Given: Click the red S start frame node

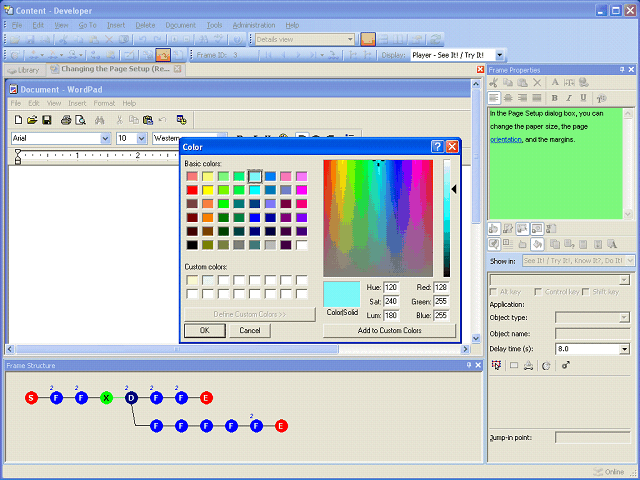Looking at the screenshot, I should (x=31, y=398).
